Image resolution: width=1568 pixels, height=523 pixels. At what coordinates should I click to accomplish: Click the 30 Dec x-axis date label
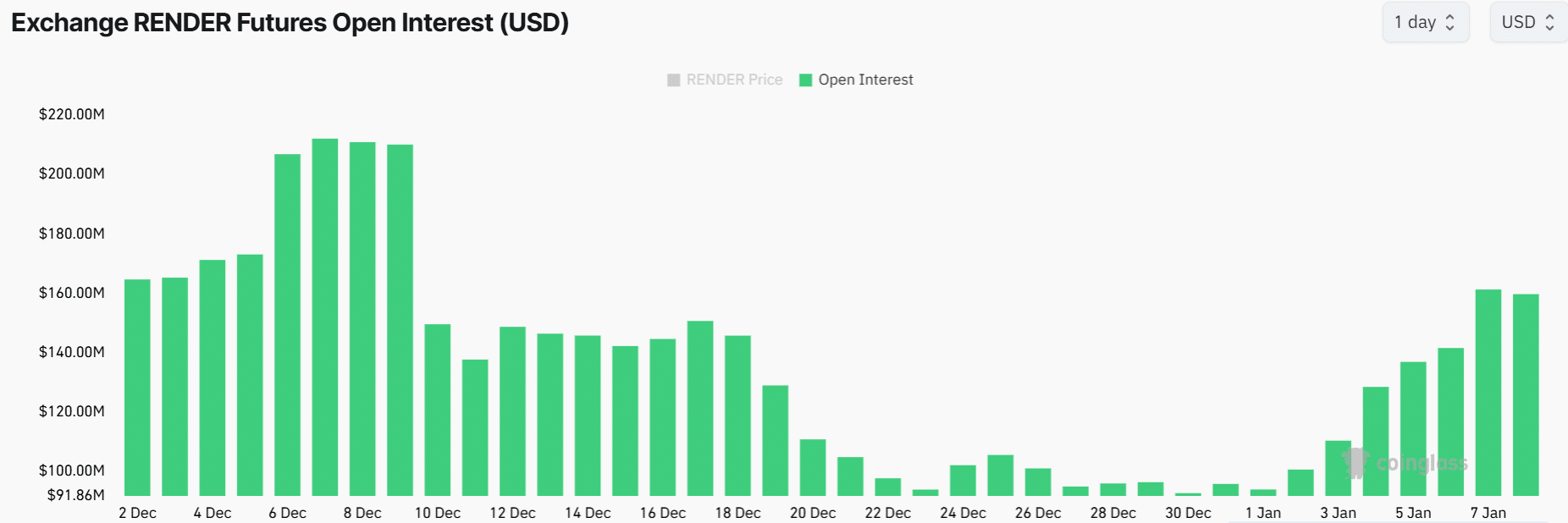(1188, 513)
